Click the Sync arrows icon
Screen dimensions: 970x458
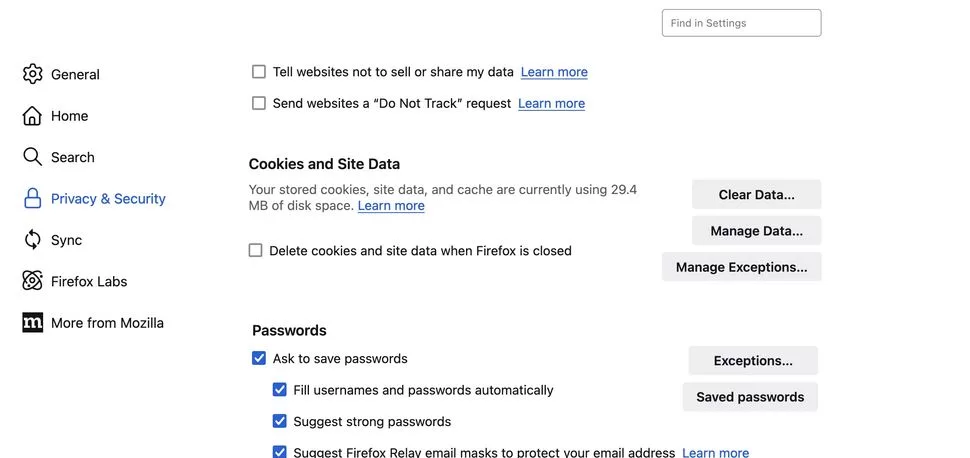(32, 240)
